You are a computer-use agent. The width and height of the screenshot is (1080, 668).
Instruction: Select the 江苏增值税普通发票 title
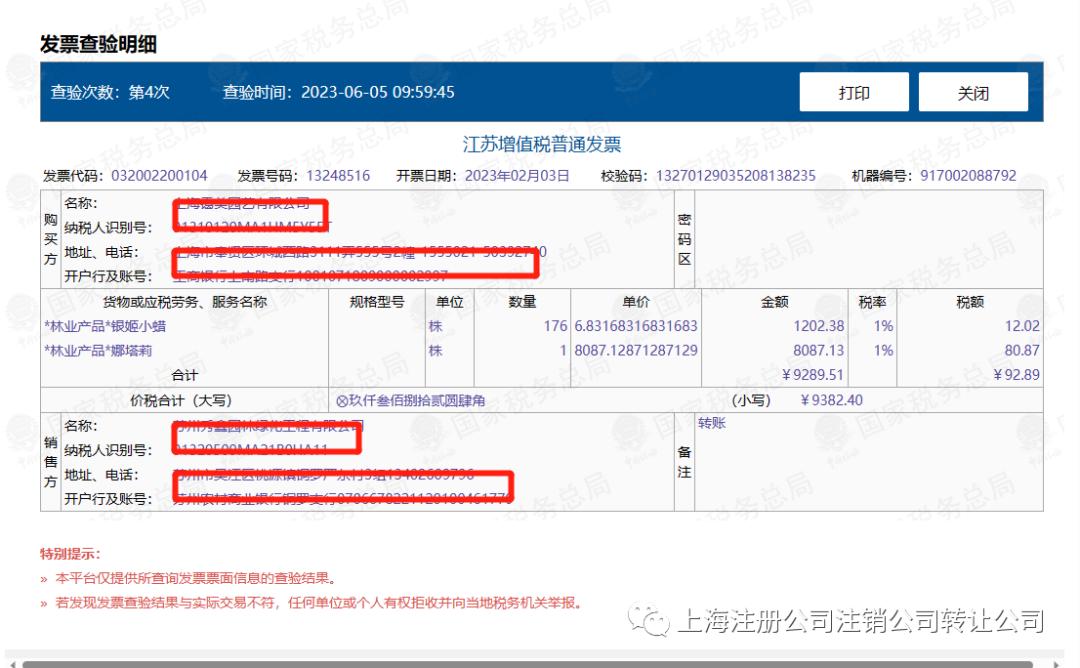tap(540, 144)
